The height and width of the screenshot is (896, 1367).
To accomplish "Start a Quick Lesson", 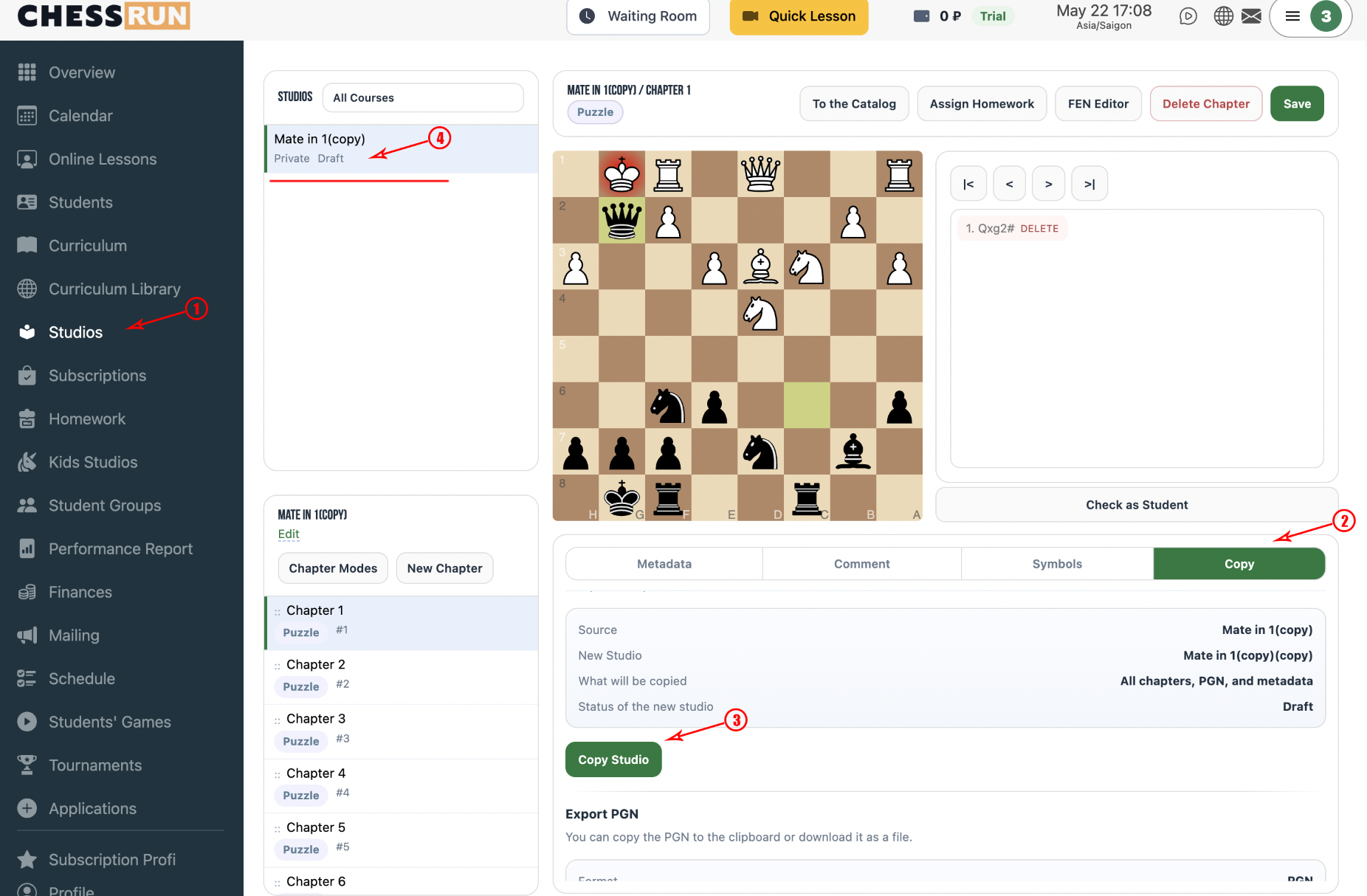I will click(799, 16).
